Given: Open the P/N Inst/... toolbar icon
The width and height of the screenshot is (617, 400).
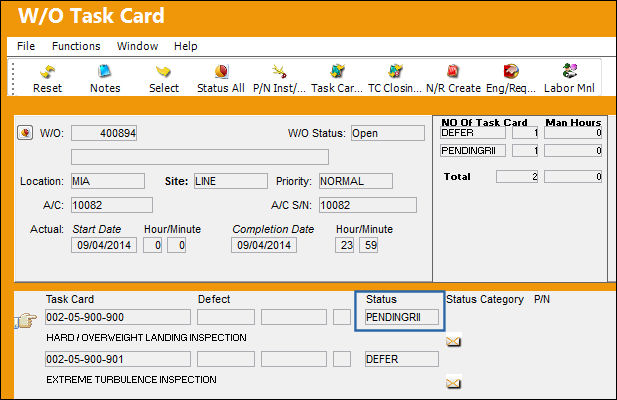Looking at the screenshot, I should 279,72.
